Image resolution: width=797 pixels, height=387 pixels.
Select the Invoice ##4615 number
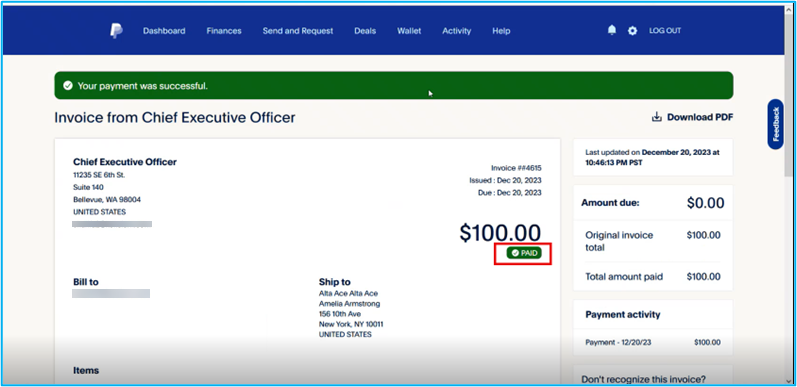pyautogui.click(x=516, y=168)
